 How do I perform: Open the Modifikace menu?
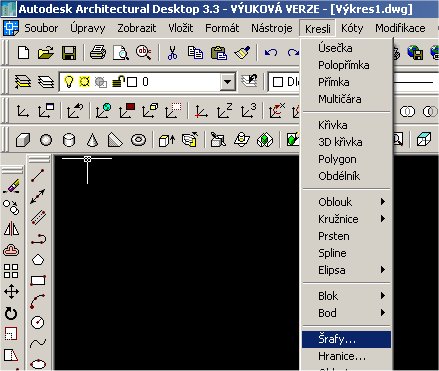[x=400, y=28]
